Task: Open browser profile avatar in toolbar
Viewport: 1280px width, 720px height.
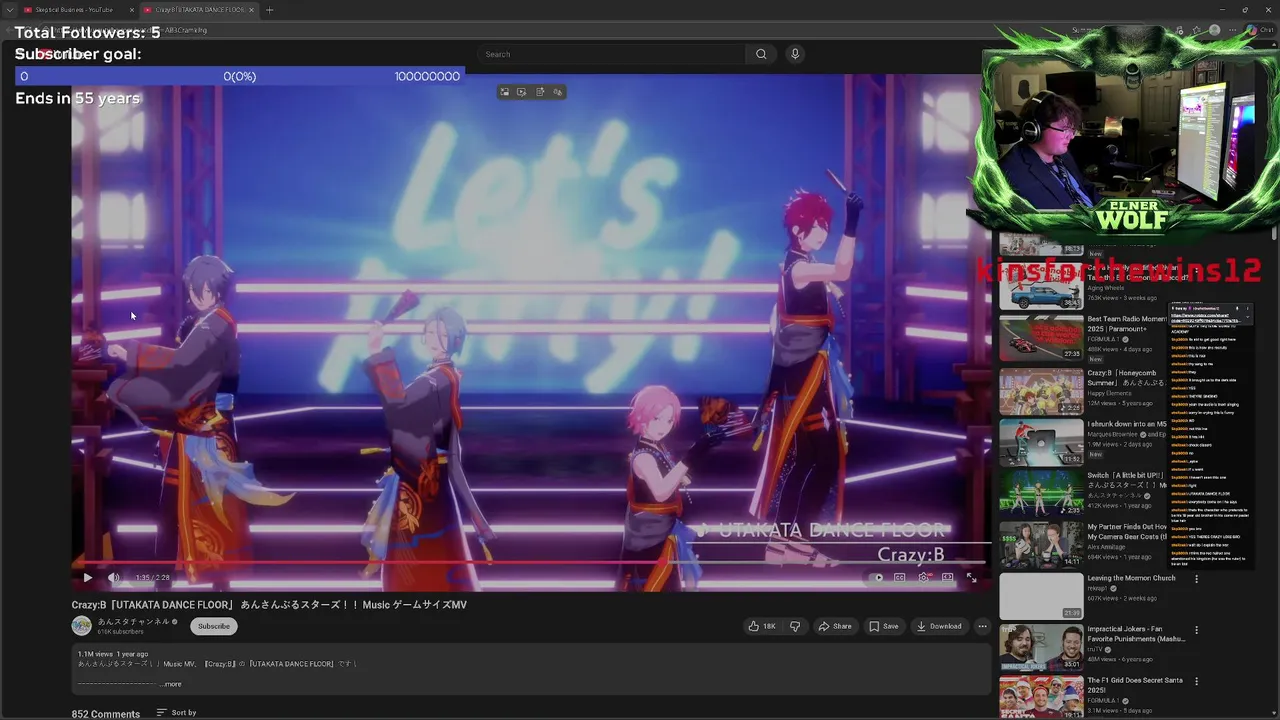Action: click(x=1214, y=30)
